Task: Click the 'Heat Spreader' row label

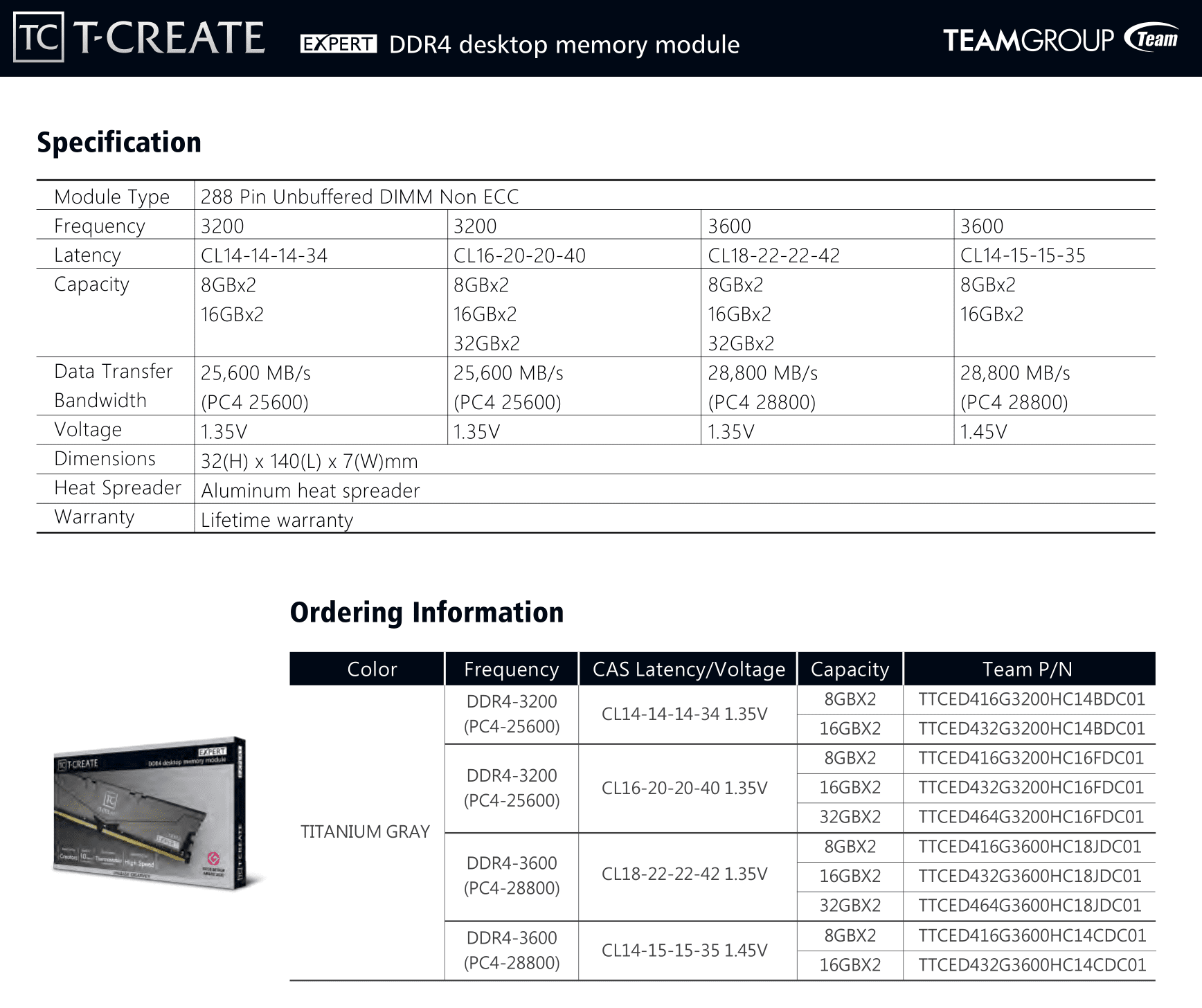Action: [118, 487]
